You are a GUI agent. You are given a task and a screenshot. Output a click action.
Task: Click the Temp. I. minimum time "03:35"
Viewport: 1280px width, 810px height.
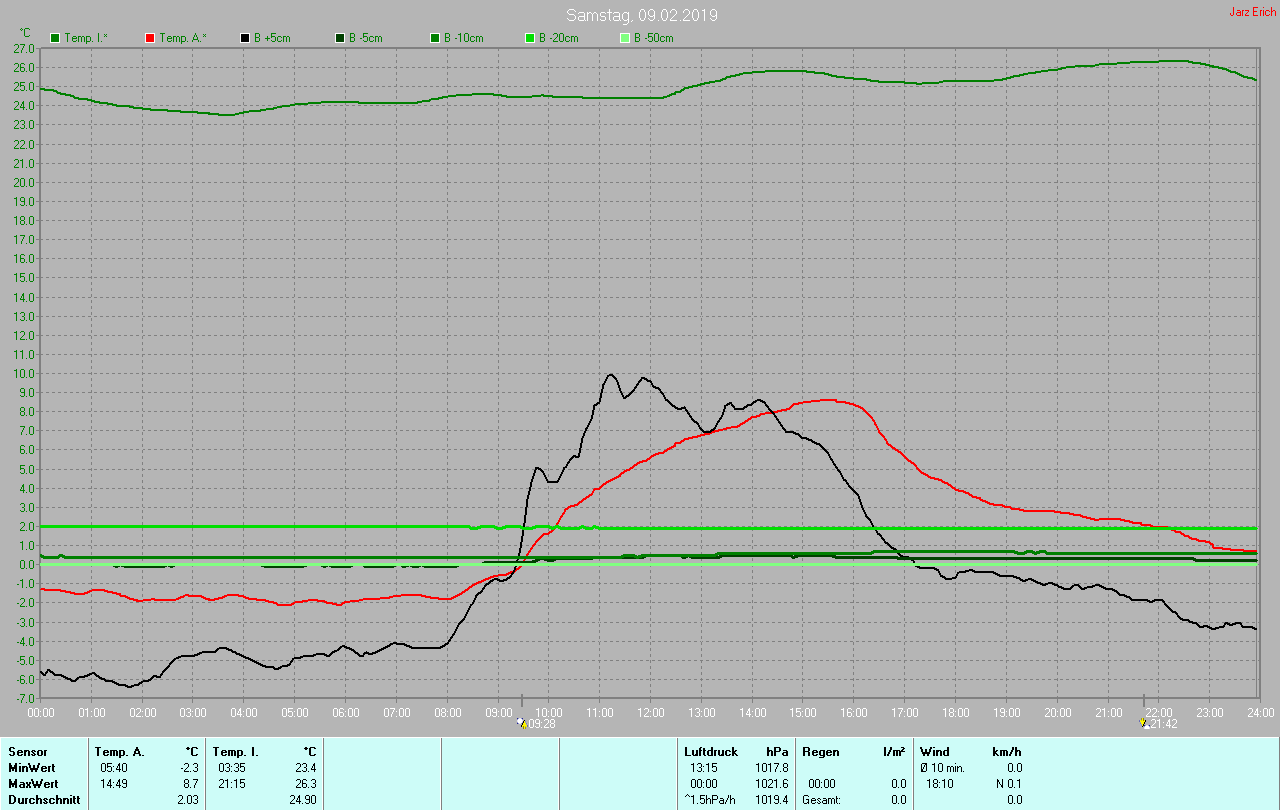click(x=231, y=768)
